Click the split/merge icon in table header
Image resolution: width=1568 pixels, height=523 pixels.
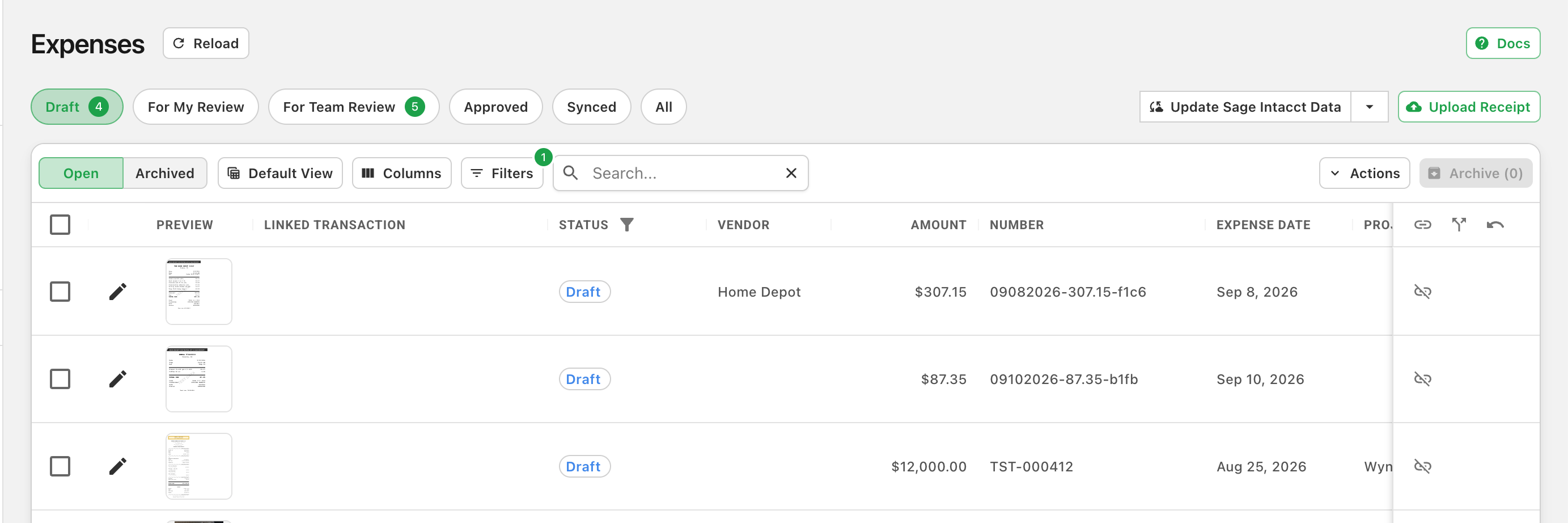1459,225
